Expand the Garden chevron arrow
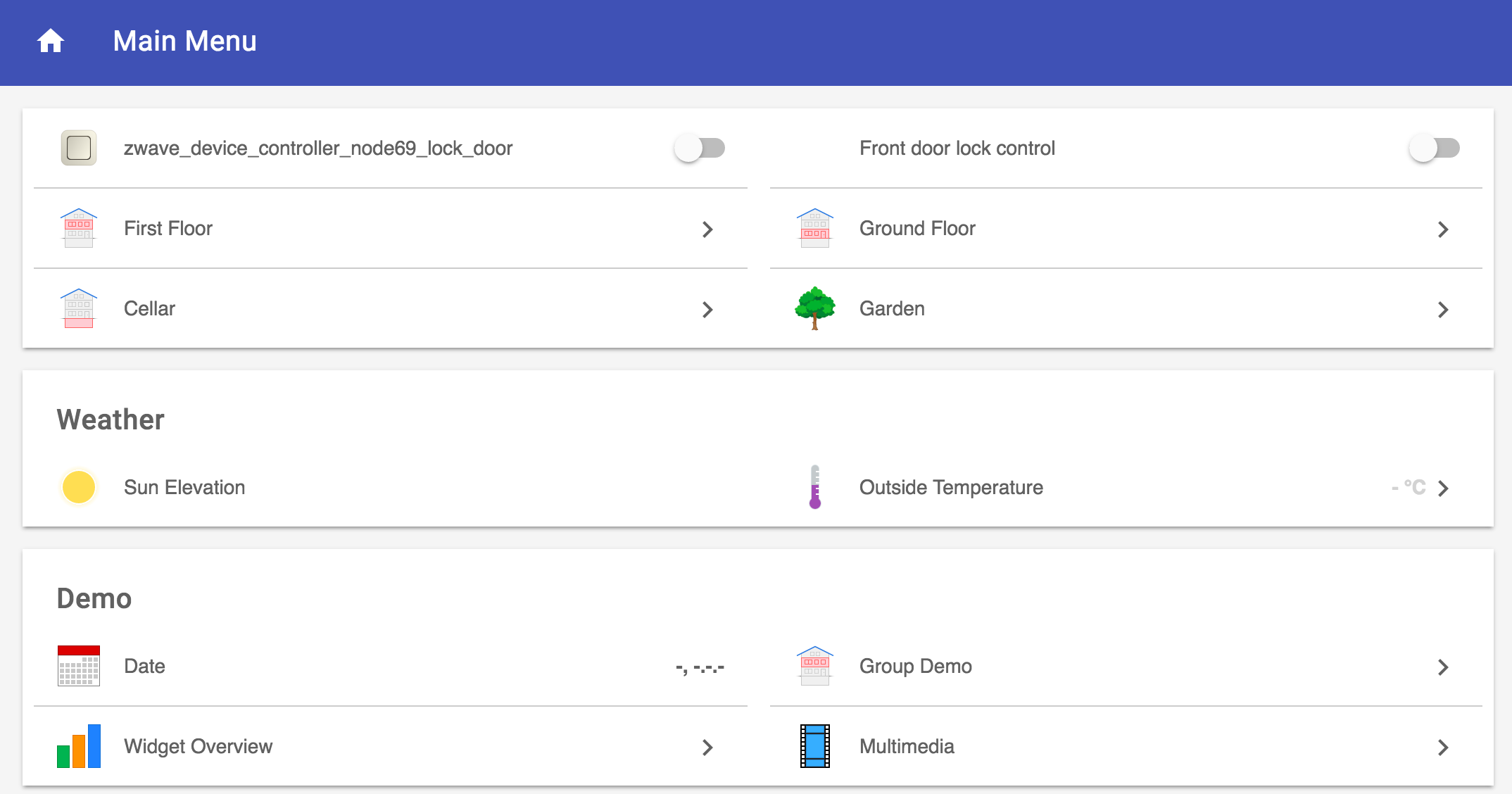This screenshot has height=794, width=1512. coord(1443,309)
